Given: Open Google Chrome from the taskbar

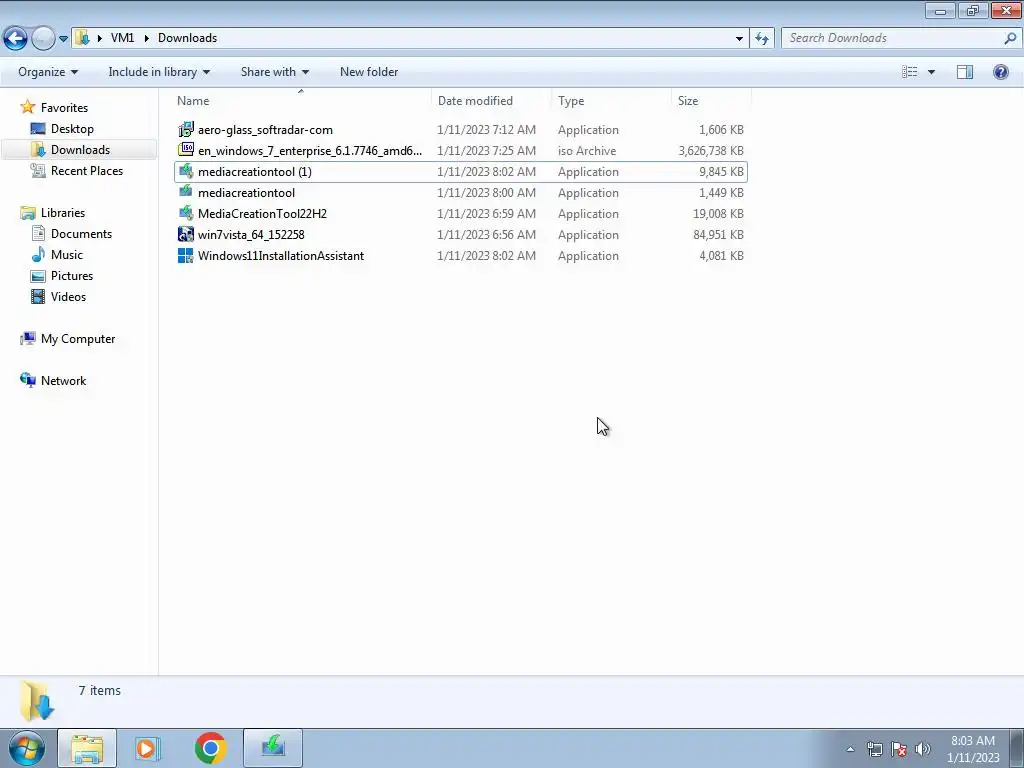Looking at the screenshot, I should 210,748.
